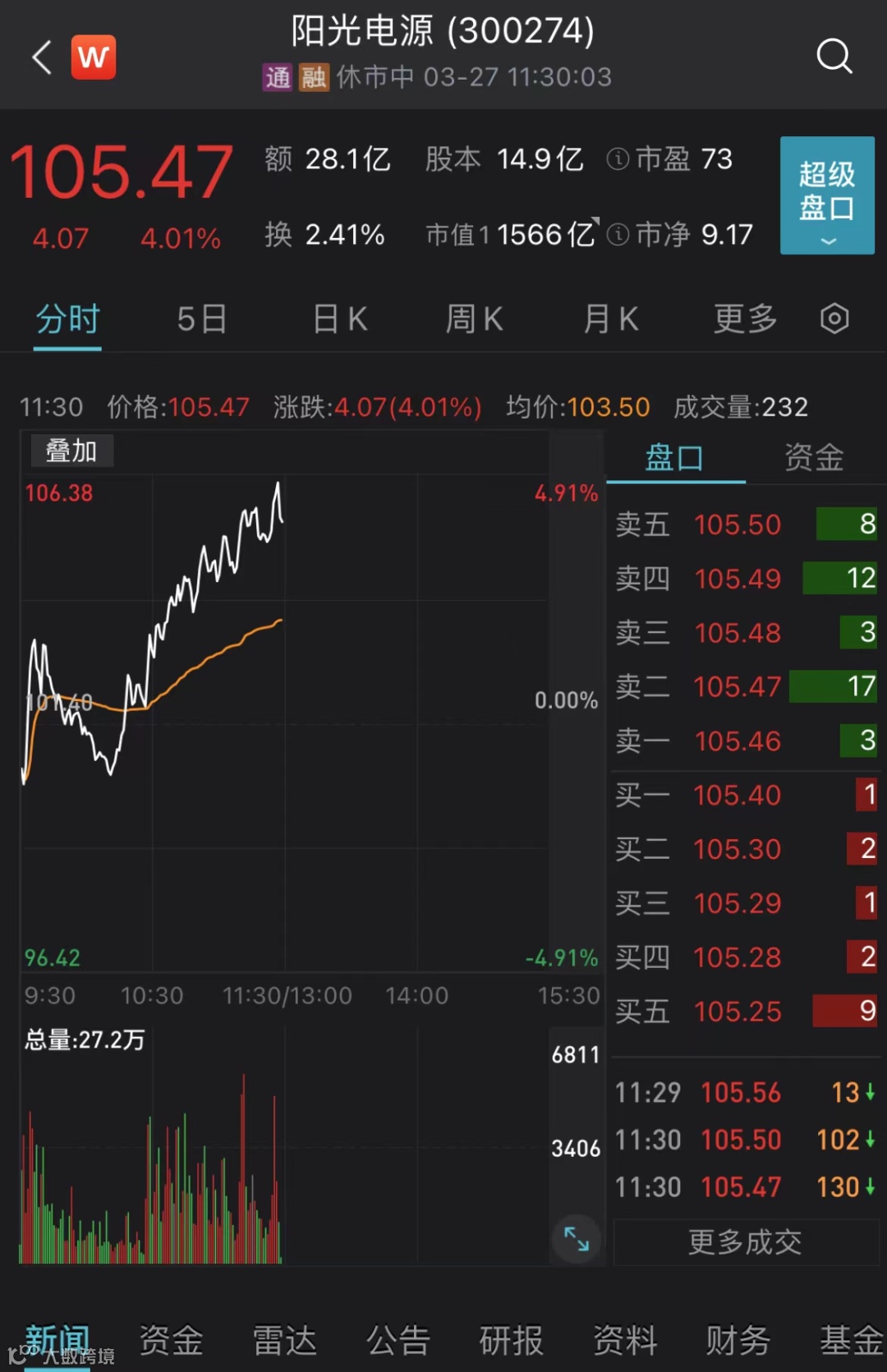Switch to the 日K chart tab

(x=340, y=319)
